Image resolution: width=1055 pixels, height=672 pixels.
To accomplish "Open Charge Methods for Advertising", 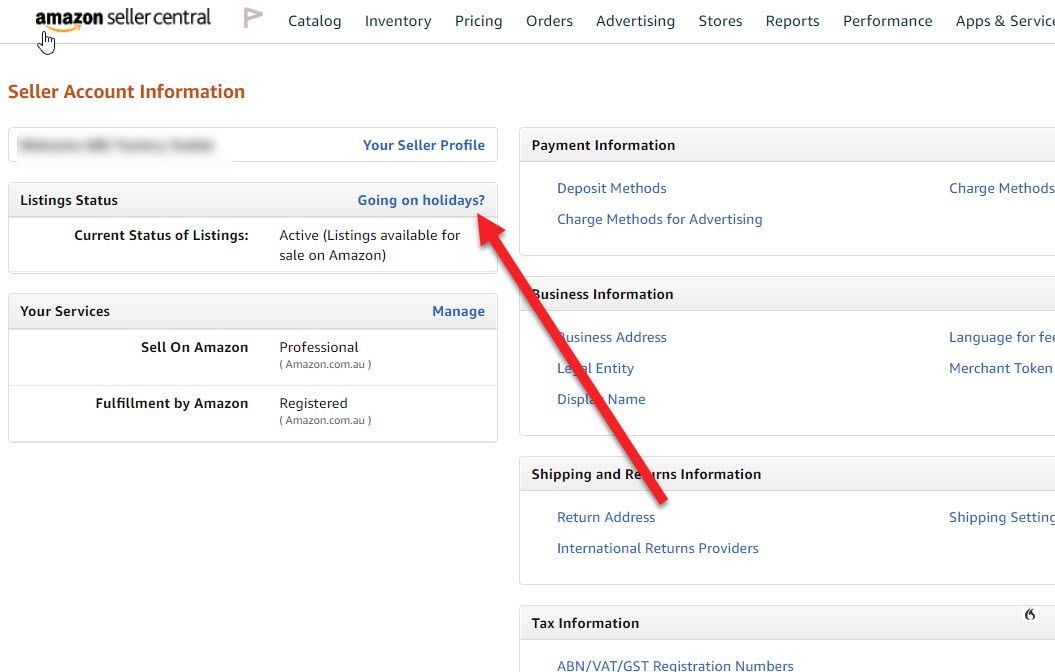I will tap(659, 219).
